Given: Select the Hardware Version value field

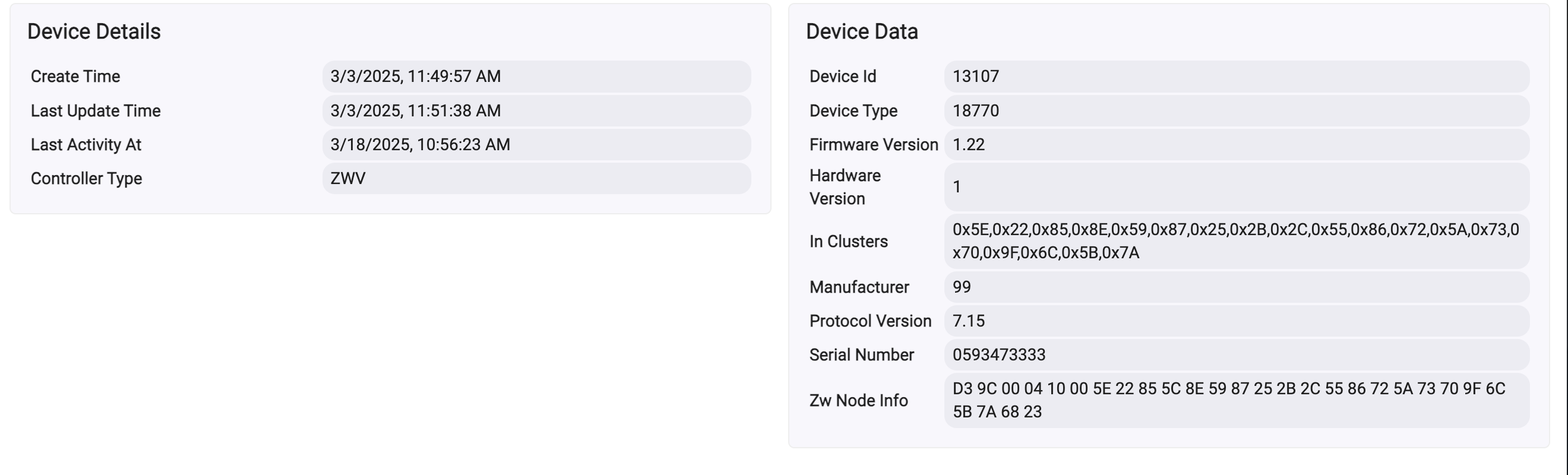Looking at the screenshot, I should (x=1237, y=186).
